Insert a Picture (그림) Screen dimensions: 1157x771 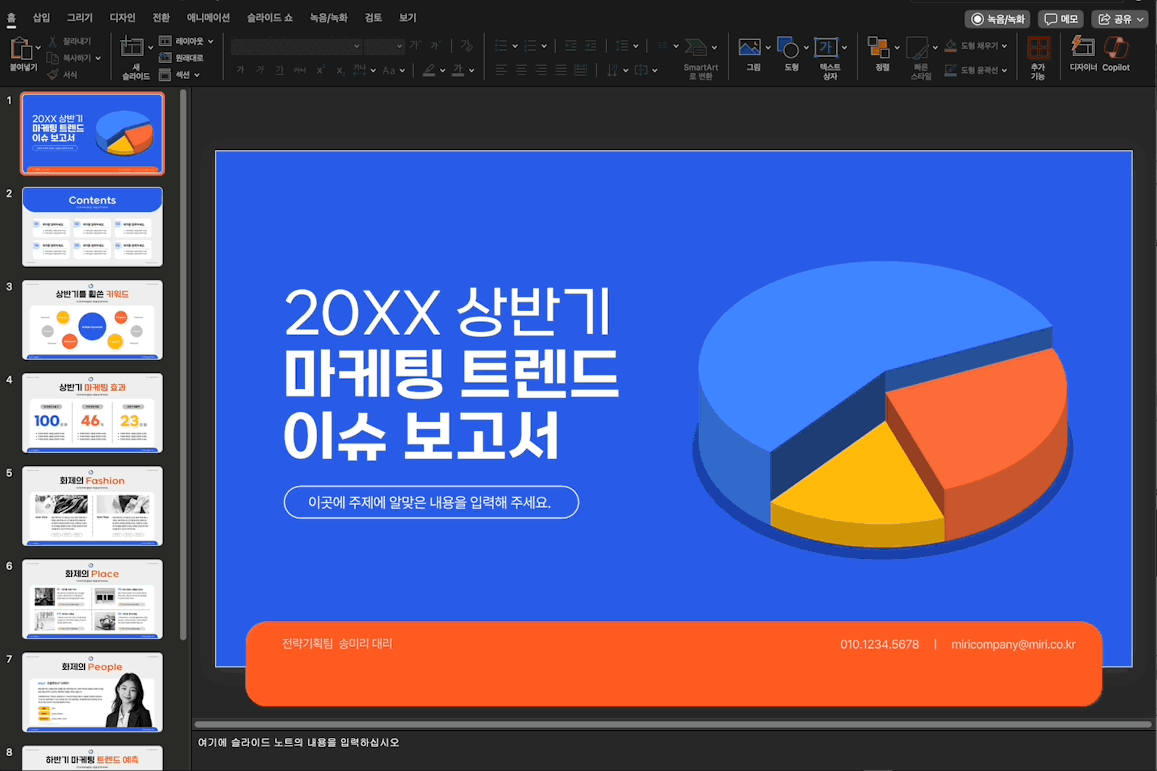pyautogui.click(x=749, y=49)
